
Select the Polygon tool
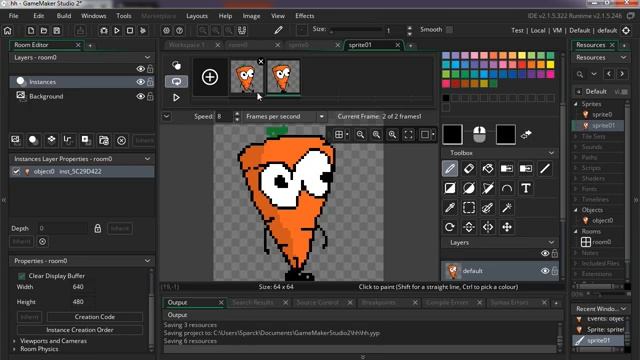tap(488, 188)
